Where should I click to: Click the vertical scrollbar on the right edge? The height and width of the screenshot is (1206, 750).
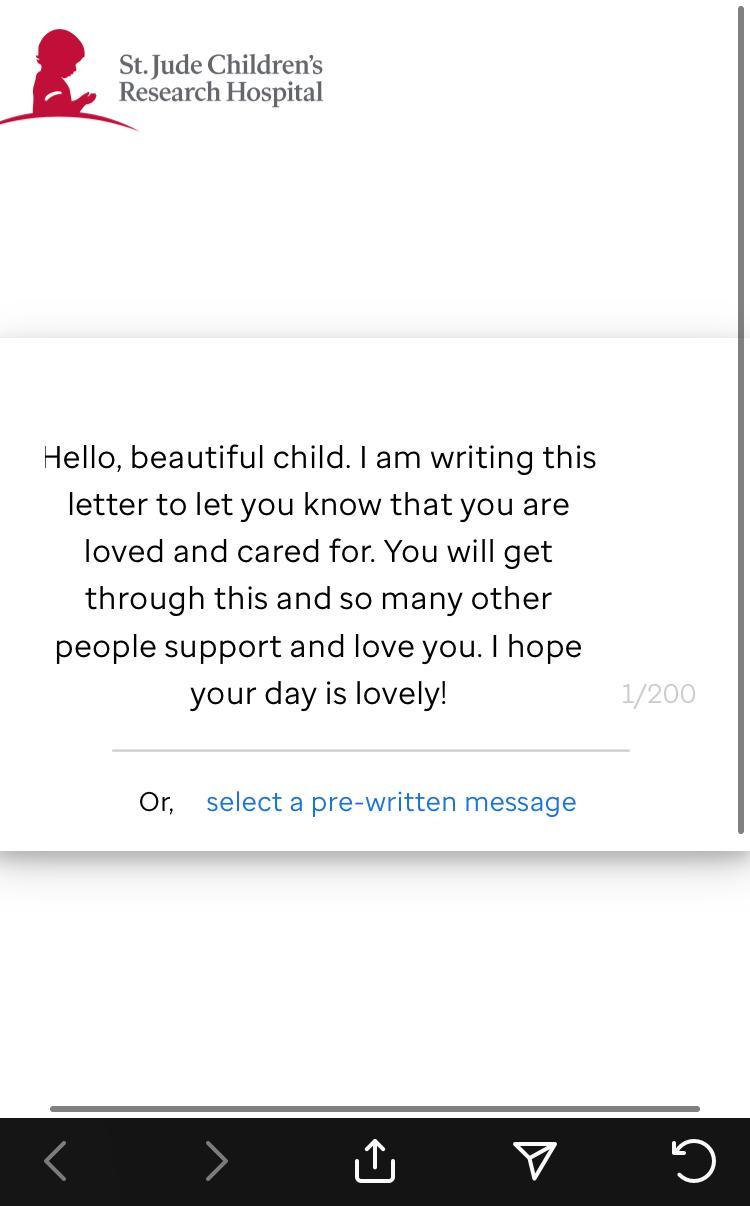click(742, 400)
